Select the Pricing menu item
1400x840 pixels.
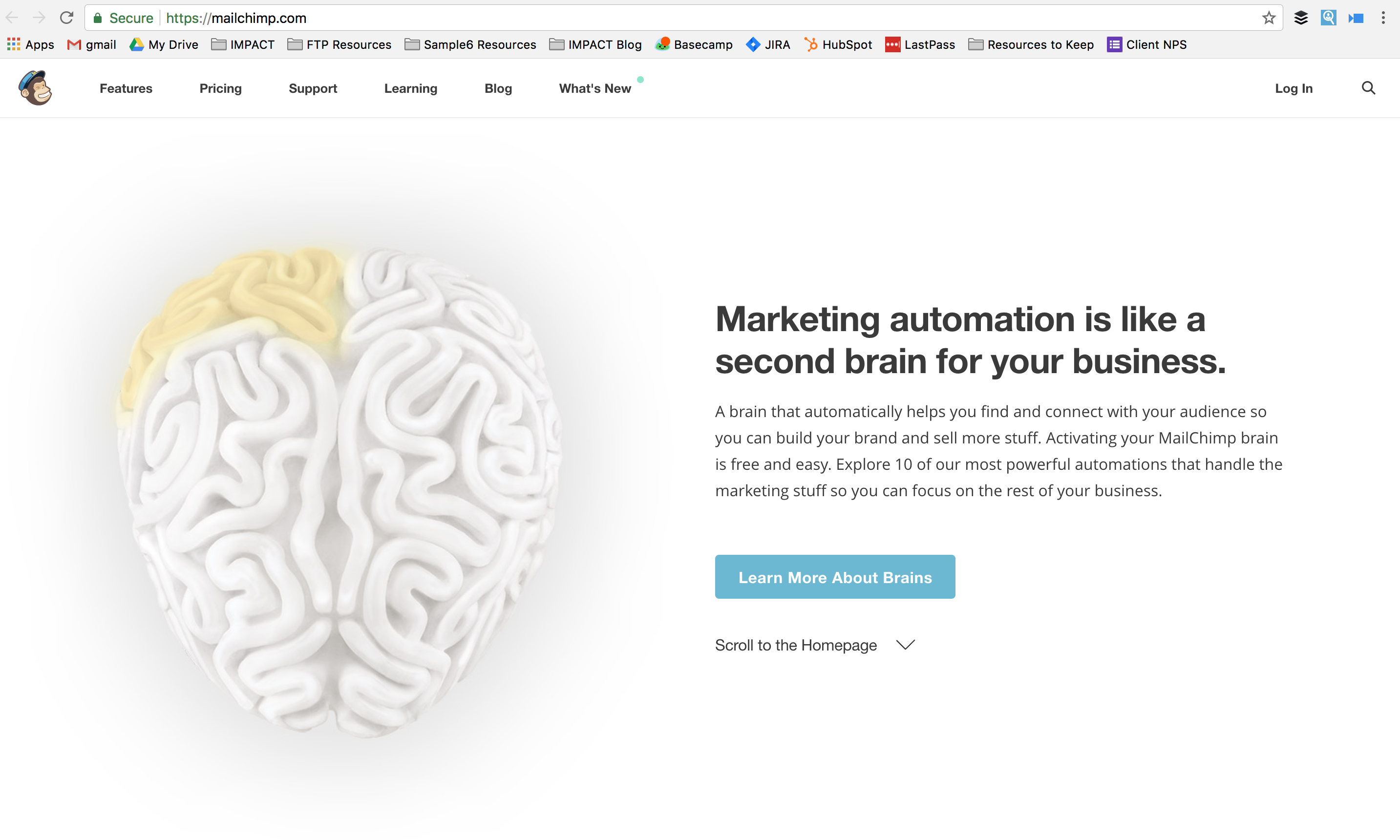coord(220,88)
